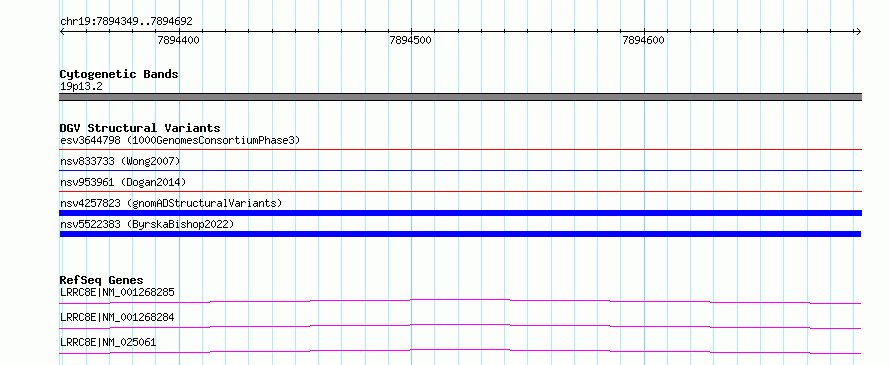The image size is (890, 365).
Task: Click the chr19:7894349..7894692 coordinate label
Action: [x=126, y=22]
